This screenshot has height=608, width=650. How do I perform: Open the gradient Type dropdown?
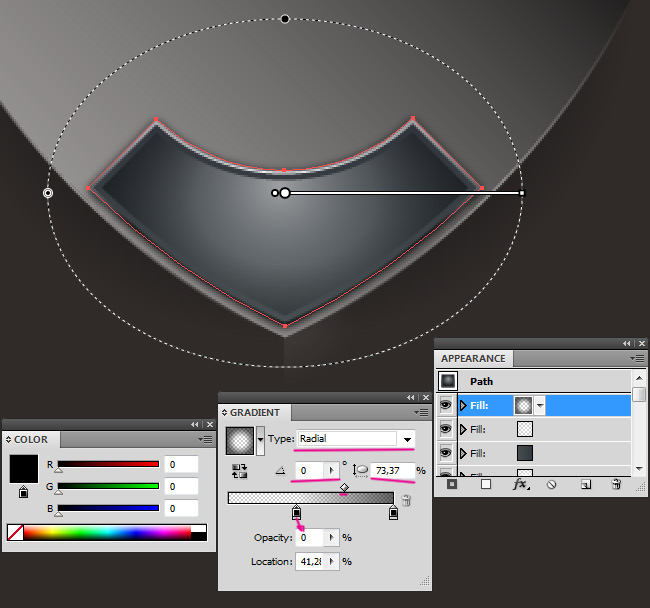click(x=407, y=439)
